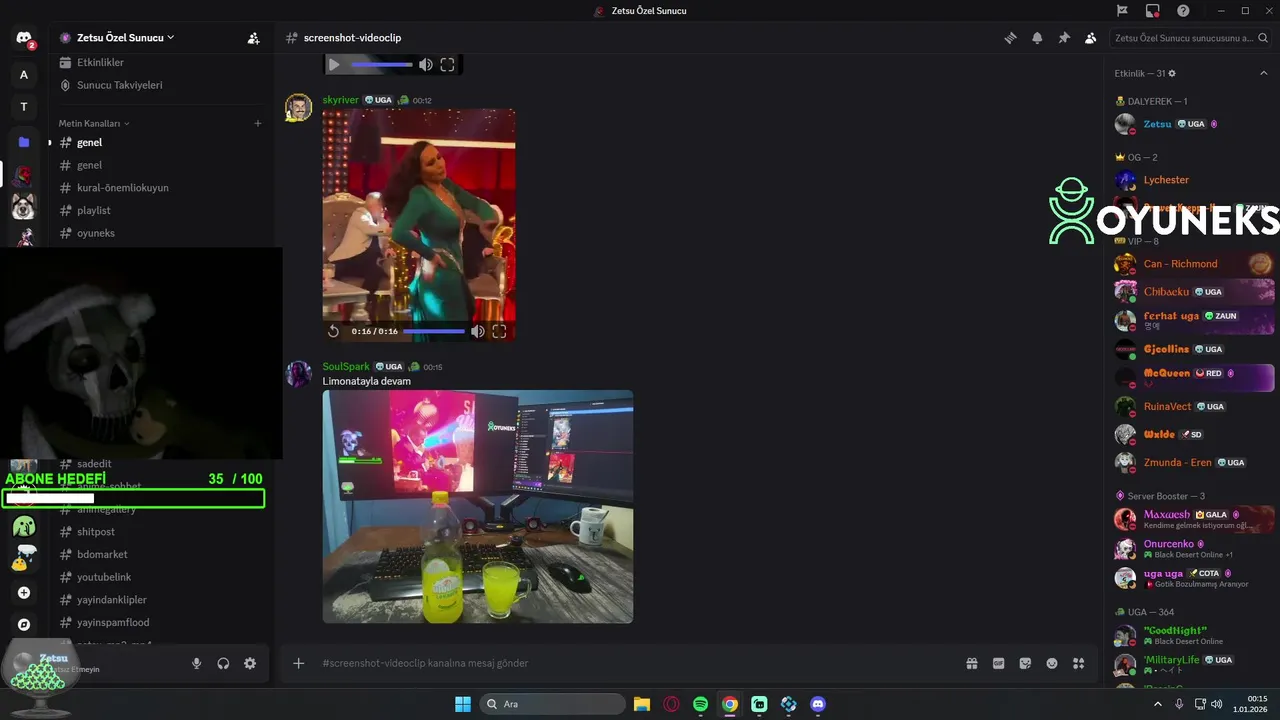Screen dimensions: 1280x720
Task: Open pinned messages icon
Action: (x=1064, y=38)
